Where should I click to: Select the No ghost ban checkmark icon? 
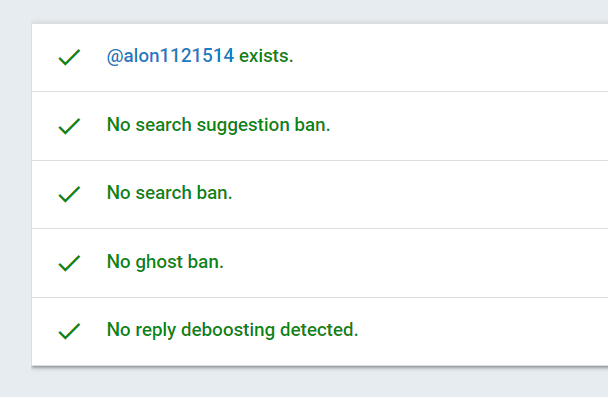point(69,263)
